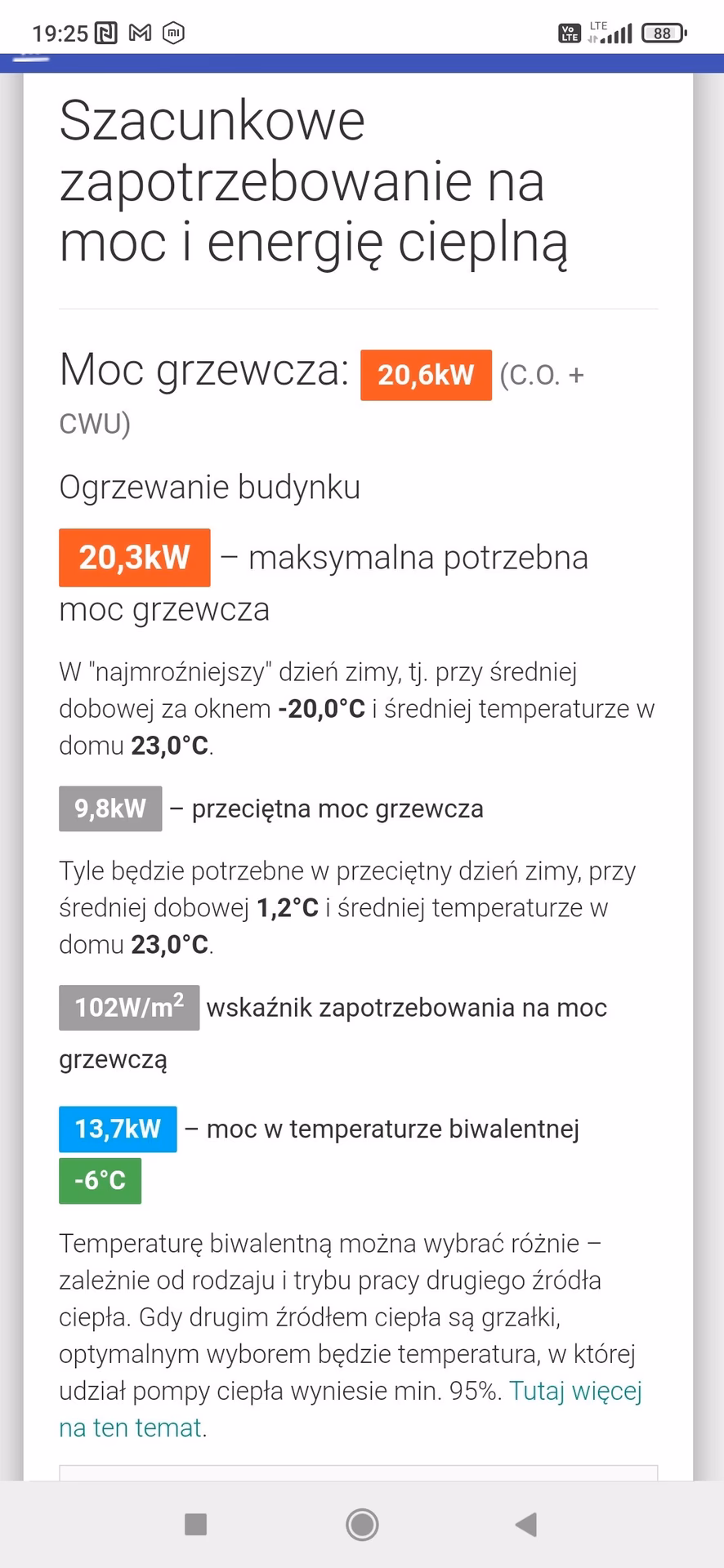Tap the blue 13,7kW bivalent power badge

click(x=118, y=1129)
